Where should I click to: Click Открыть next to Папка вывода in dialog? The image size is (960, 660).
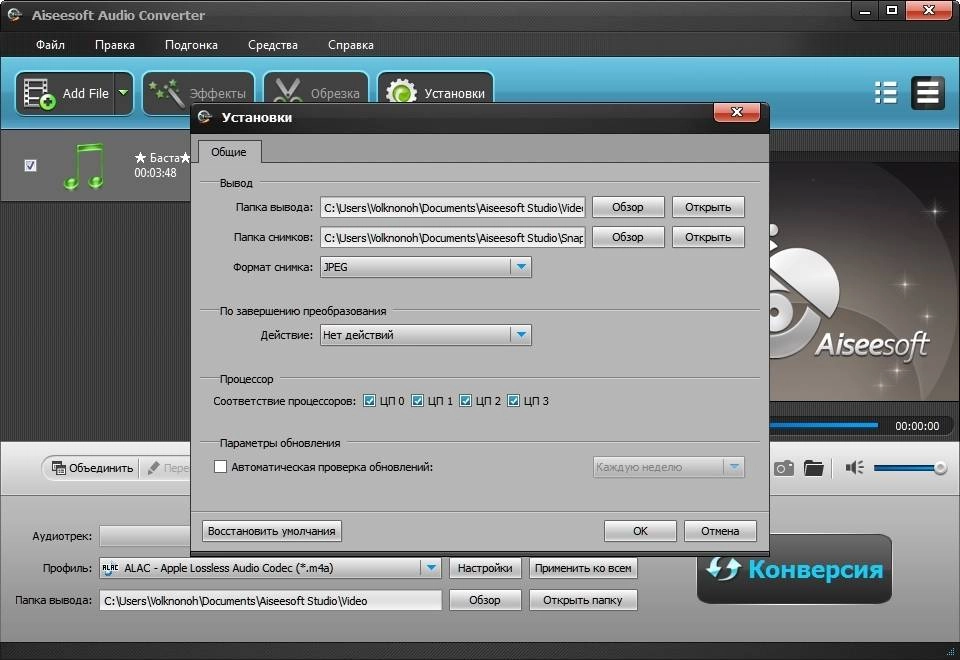(x=708, y=207)
